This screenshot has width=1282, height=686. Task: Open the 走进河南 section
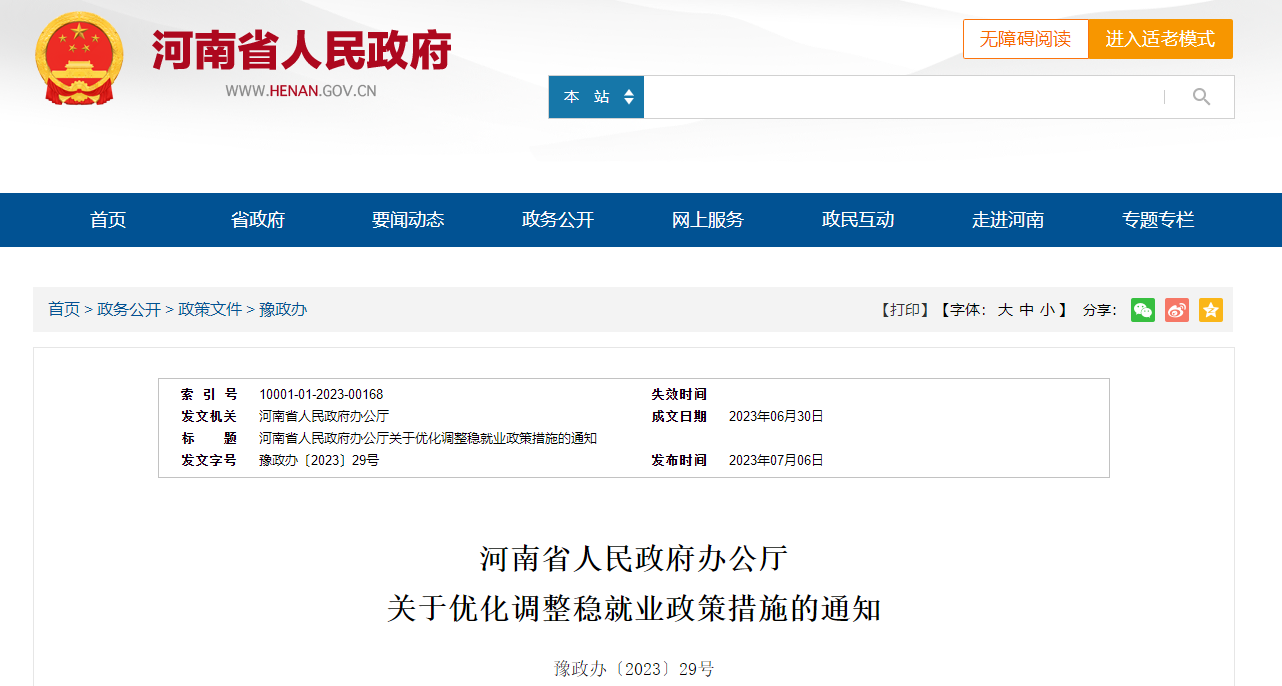click(x=1007, y=220)
